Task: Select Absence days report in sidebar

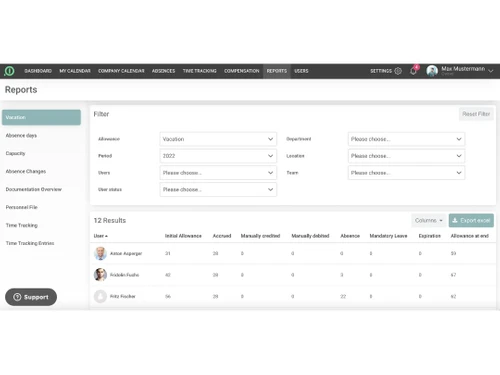Action: 21,135
